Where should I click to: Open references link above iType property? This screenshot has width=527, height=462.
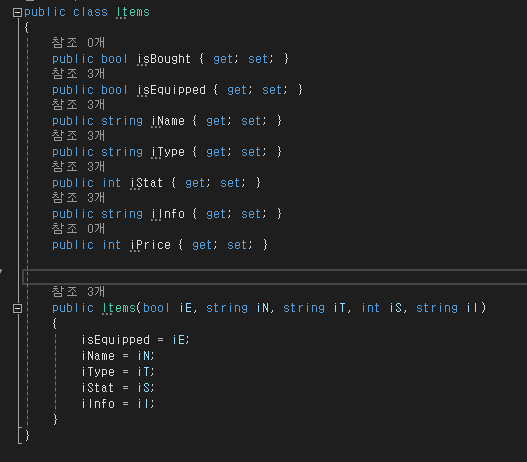pos(78,136)
